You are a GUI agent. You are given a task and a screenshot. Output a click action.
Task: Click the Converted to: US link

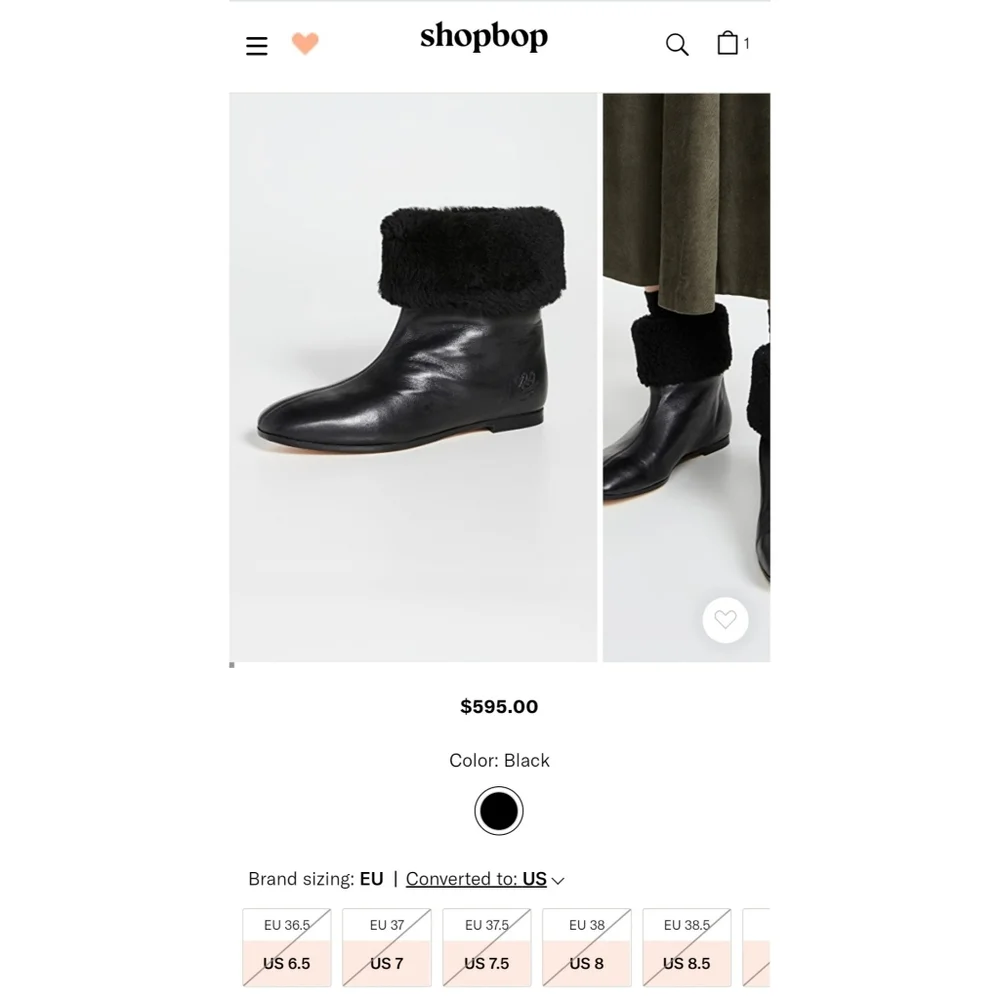[x=476, y=879]
